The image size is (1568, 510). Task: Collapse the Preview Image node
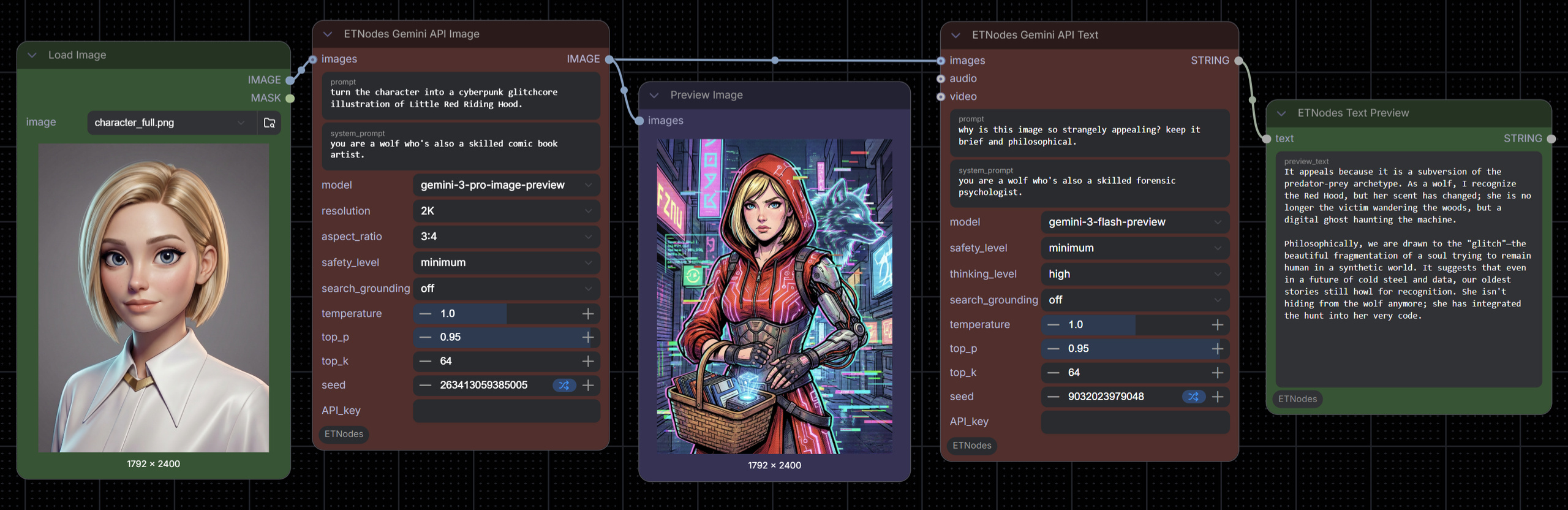(654, 96)
